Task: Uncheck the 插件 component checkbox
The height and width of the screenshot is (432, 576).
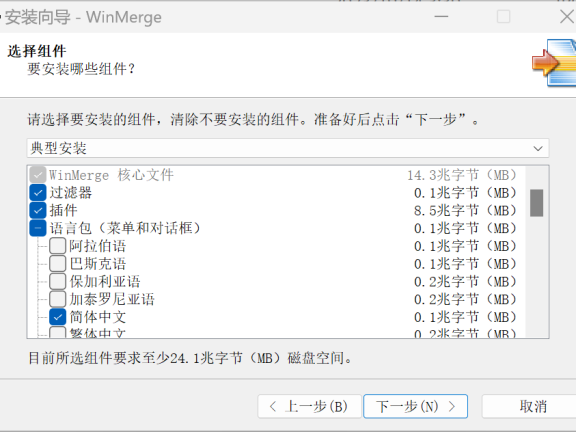Action: click(x=37, y=210)
